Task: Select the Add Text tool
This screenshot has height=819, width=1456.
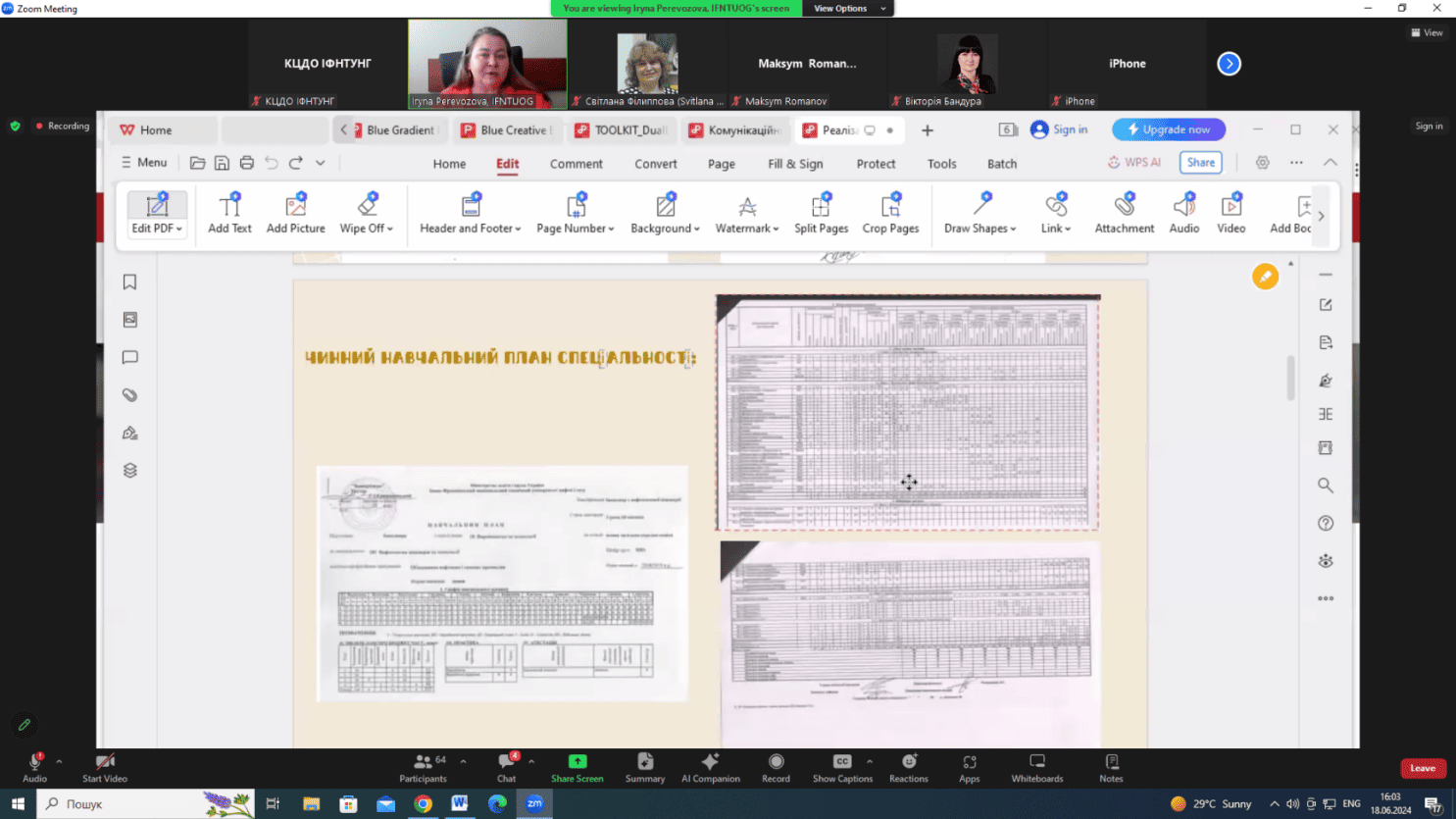Action: tap(229, 213)
